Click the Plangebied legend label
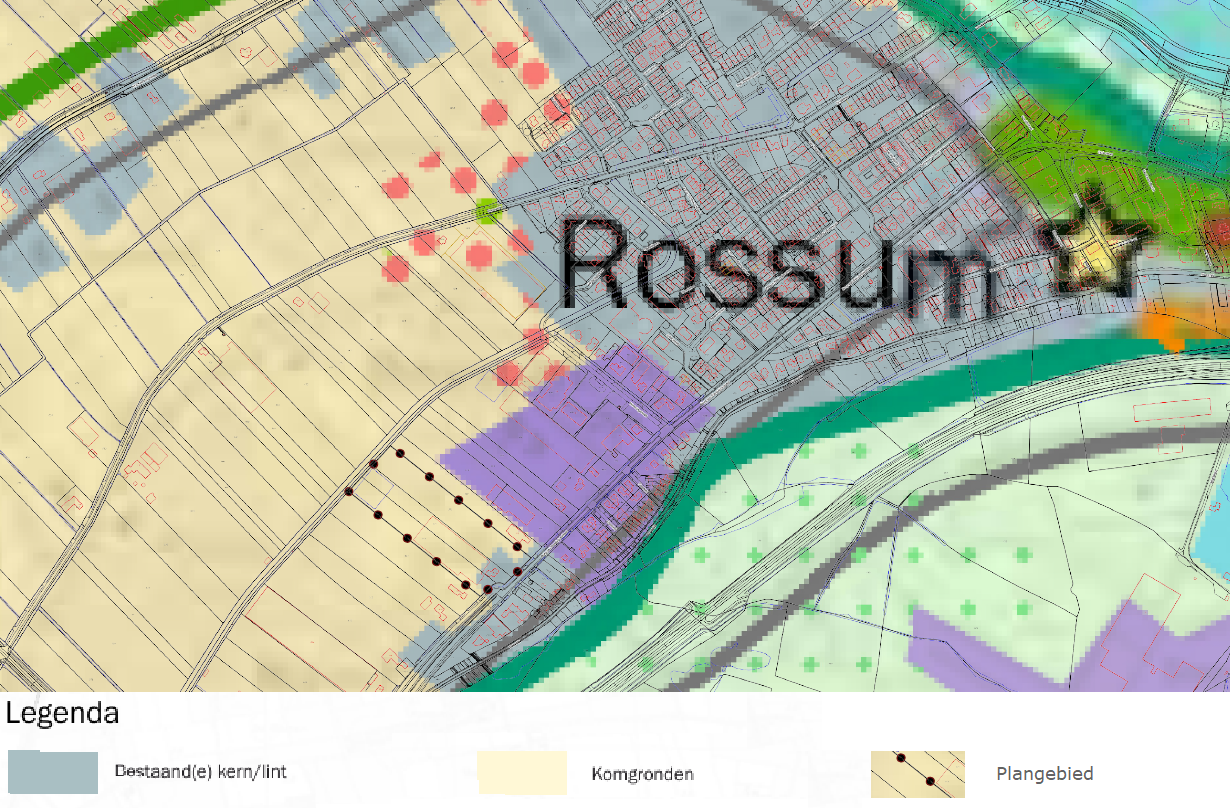The width and height of the screenshot is (1230, 808). tap(1044, 775)
